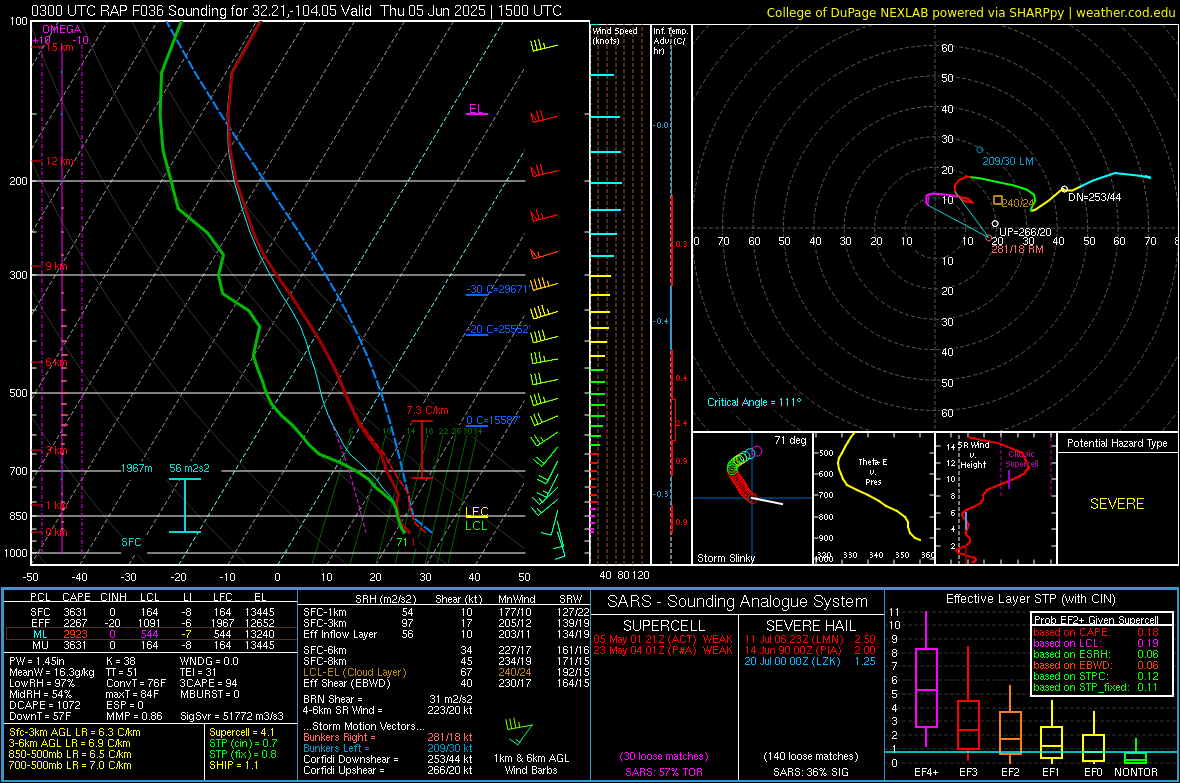The height and width of the screenshot is (783, 1180).
Task: Click the 0 C=15587' freezing level label
Action: pyautogui.click(x=493, y=420)
